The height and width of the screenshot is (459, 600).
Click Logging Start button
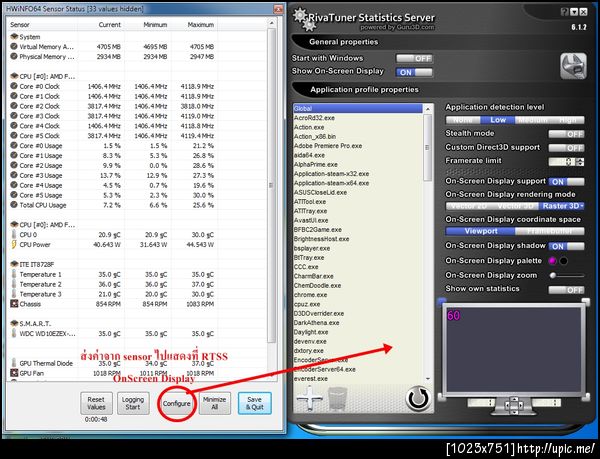pyautogui.click(x=133, y=403)
